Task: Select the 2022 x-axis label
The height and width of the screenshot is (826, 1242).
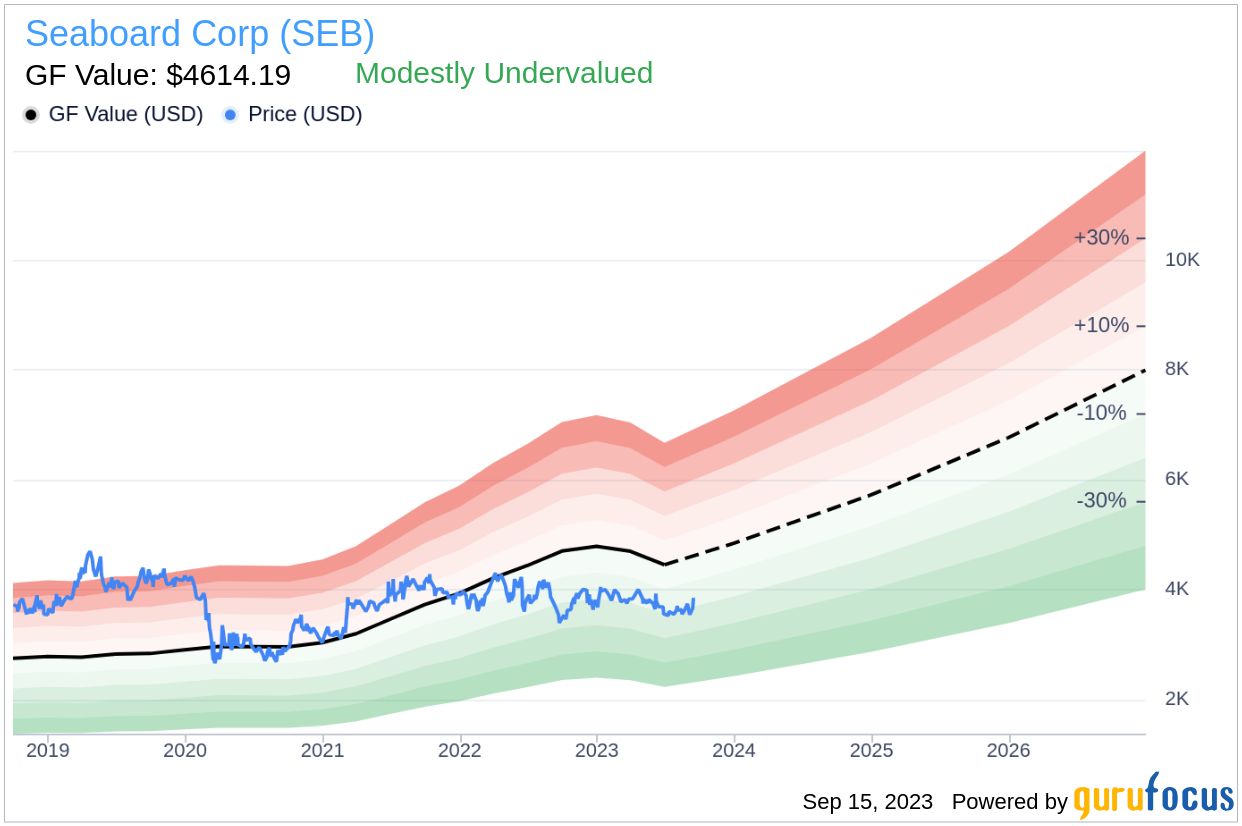Action: [460, 748]
